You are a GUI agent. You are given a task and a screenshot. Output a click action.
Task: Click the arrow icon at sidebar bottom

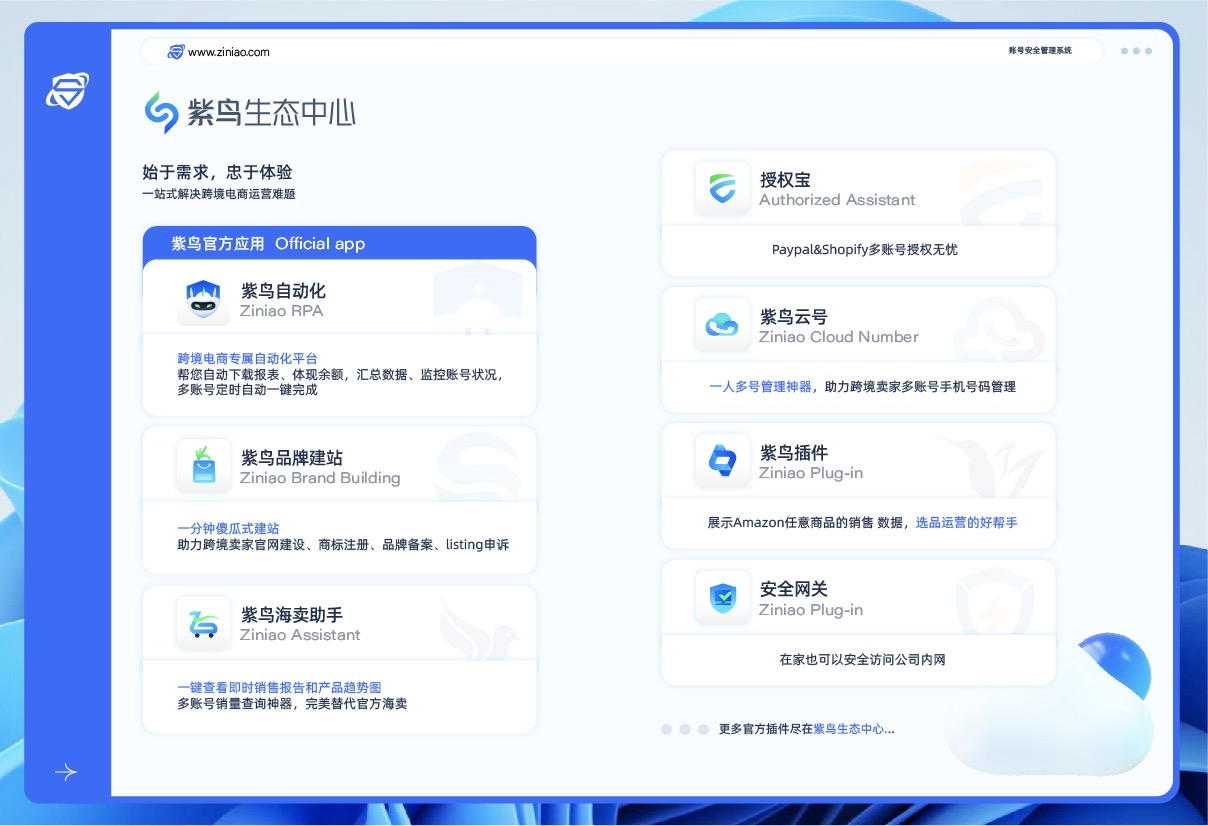tap(66, 772)
